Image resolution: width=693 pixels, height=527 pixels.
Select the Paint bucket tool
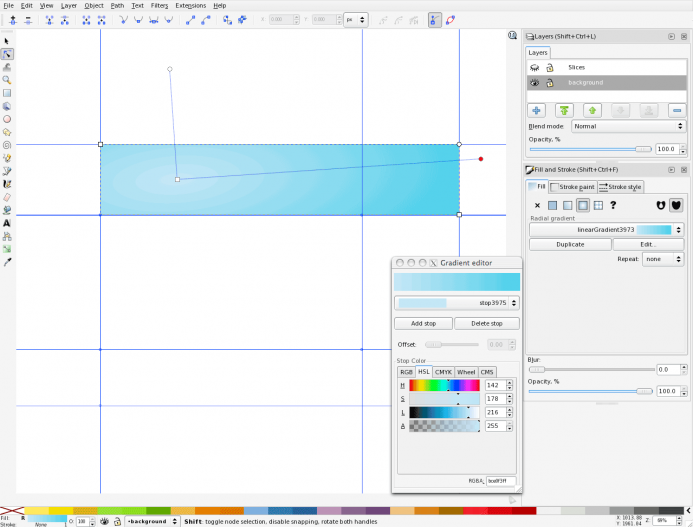(7, 210)
